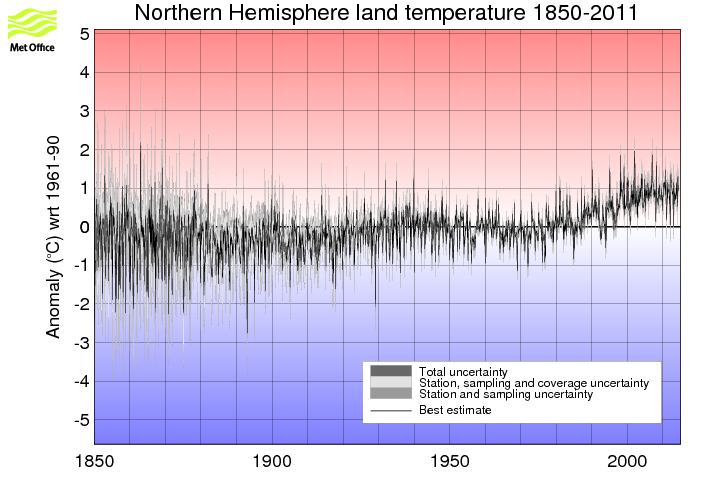The height and width of the screenshot is (504, 708).
Task: Click the y-axis tick label '0'
Action: point(84,227)
